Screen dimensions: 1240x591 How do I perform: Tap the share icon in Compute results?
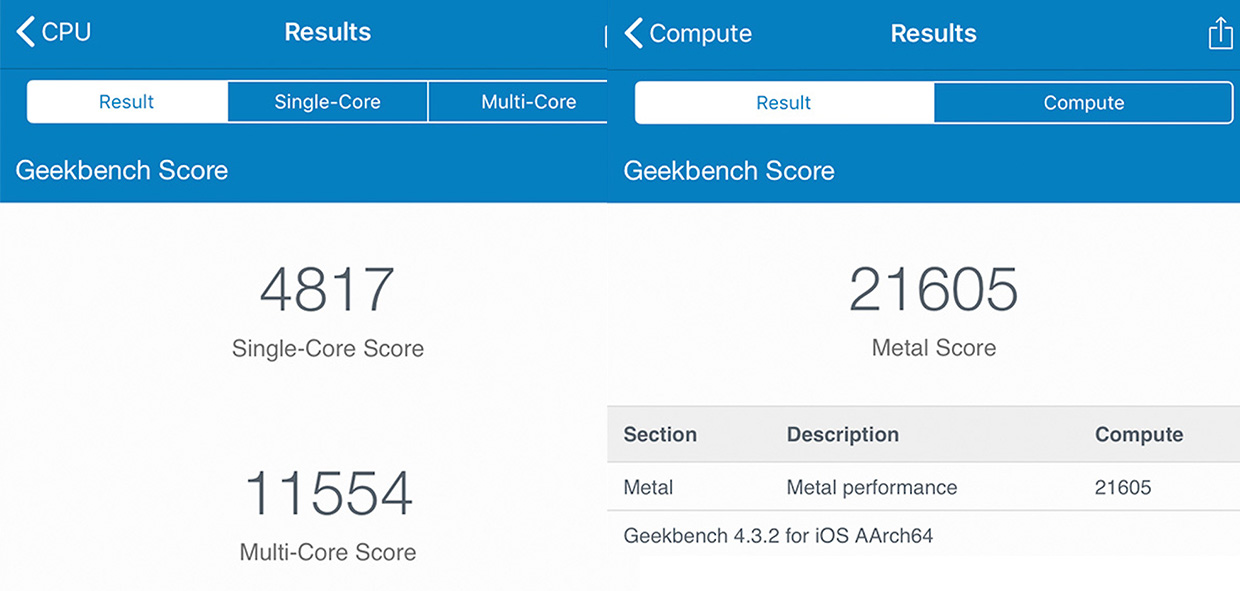coord(1220,33)
